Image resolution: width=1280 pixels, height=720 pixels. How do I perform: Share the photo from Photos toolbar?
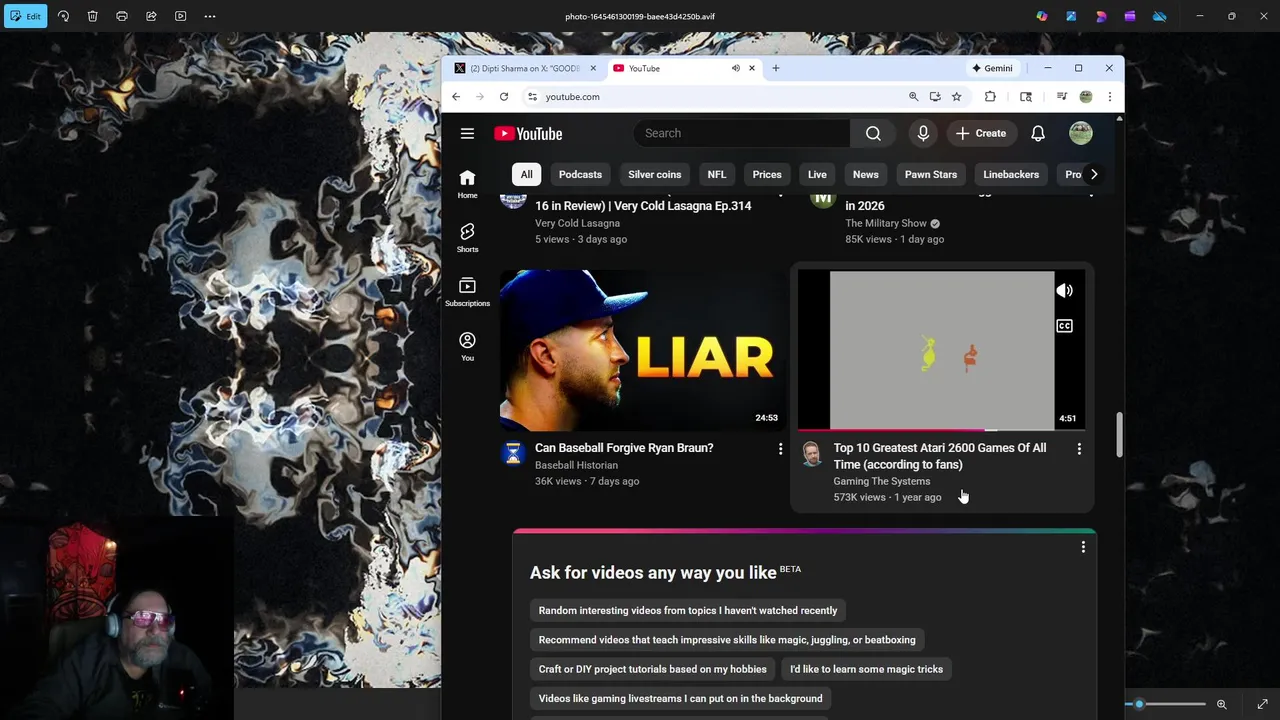(x=151, y=16)
